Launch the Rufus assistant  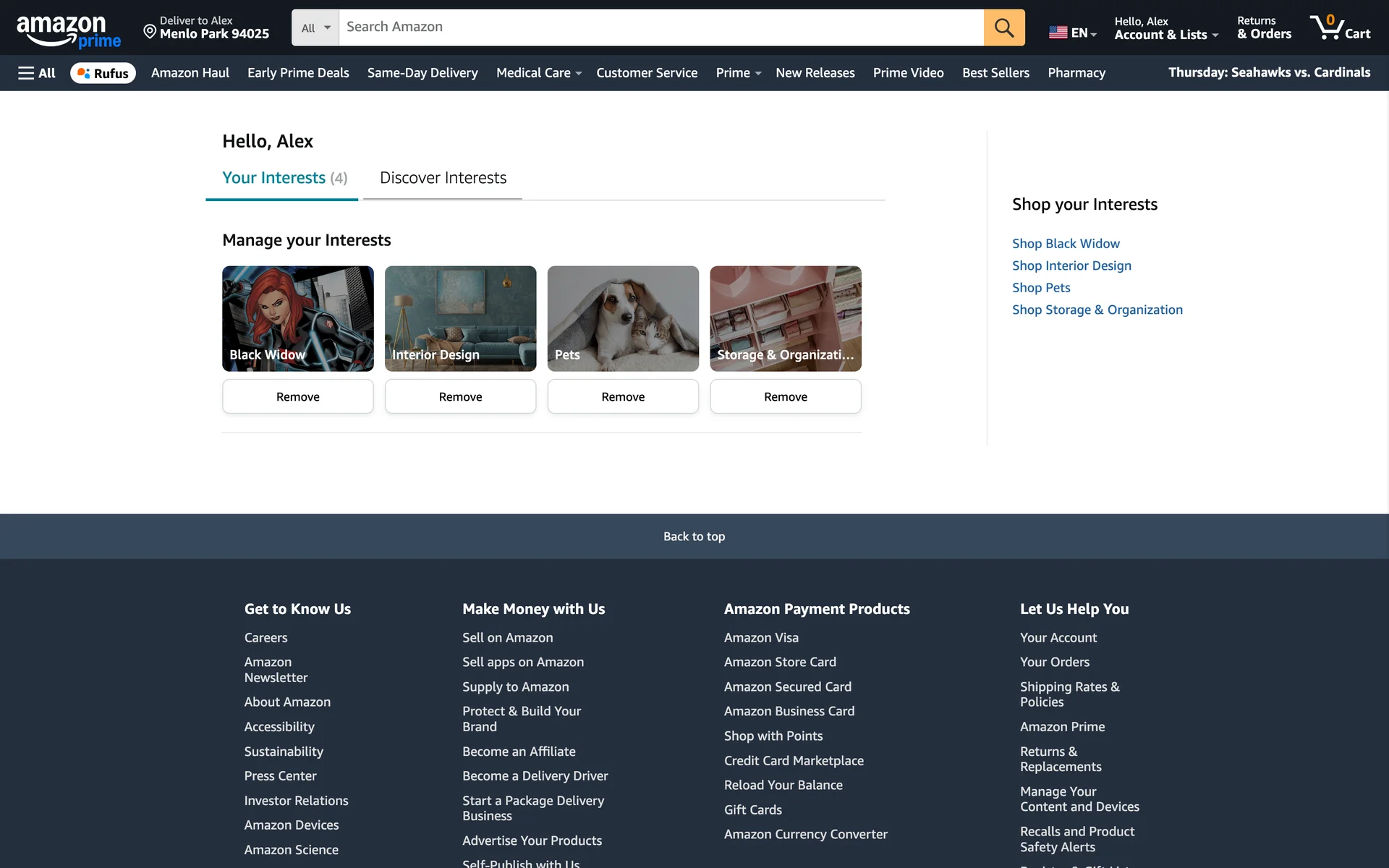(103, 73)
